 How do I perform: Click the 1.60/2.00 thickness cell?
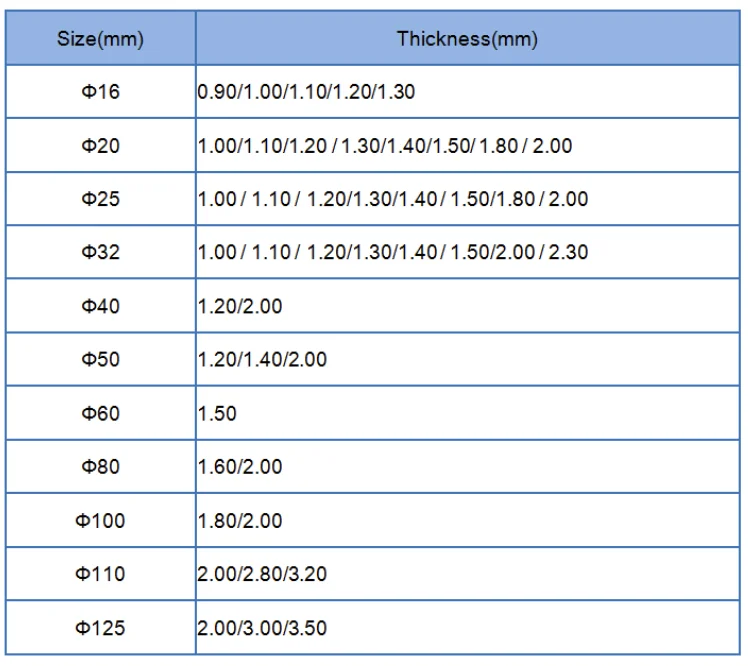click(240, 467)
